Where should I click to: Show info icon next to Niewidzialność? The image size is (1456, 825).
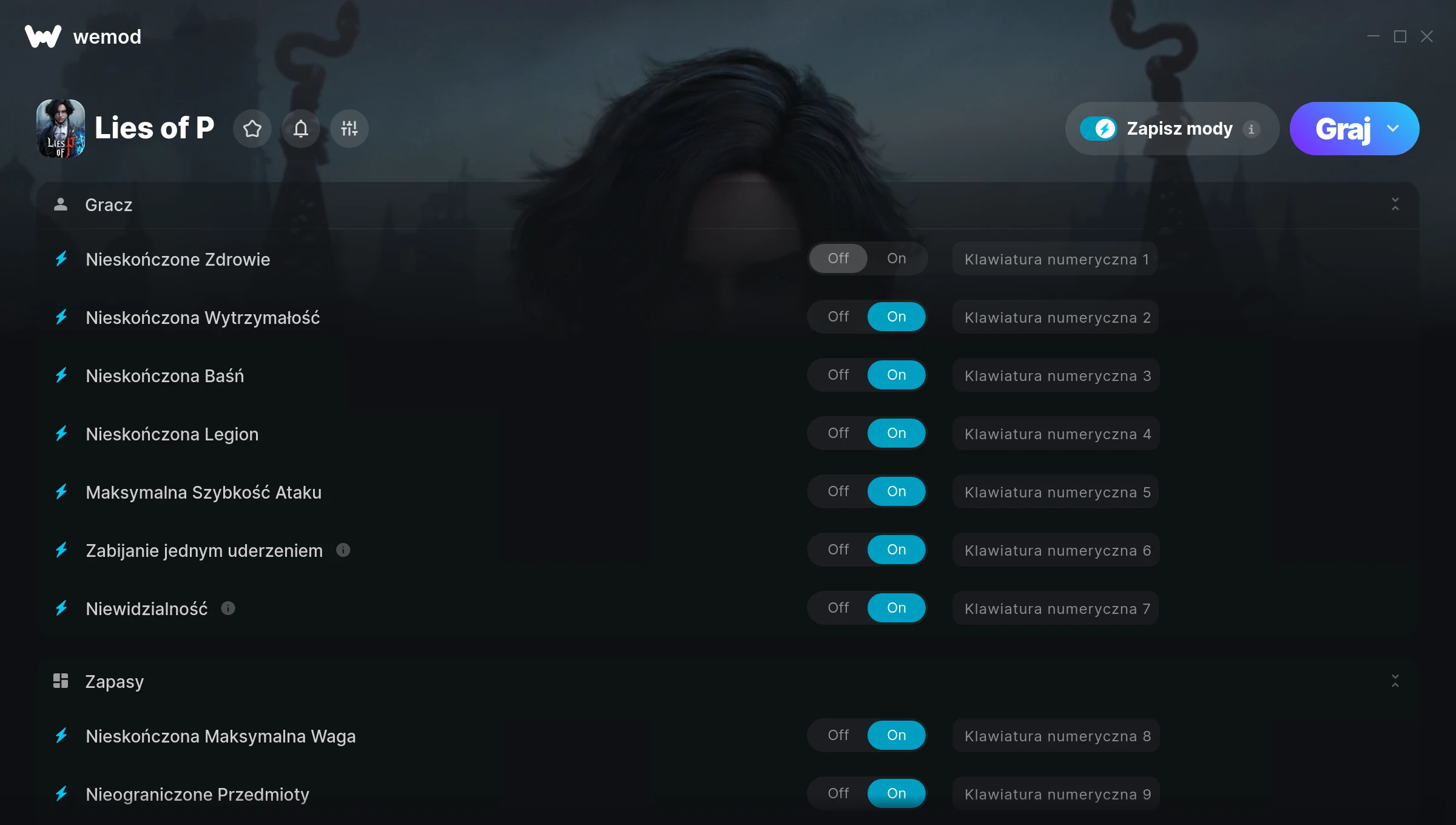click(228, 608)
